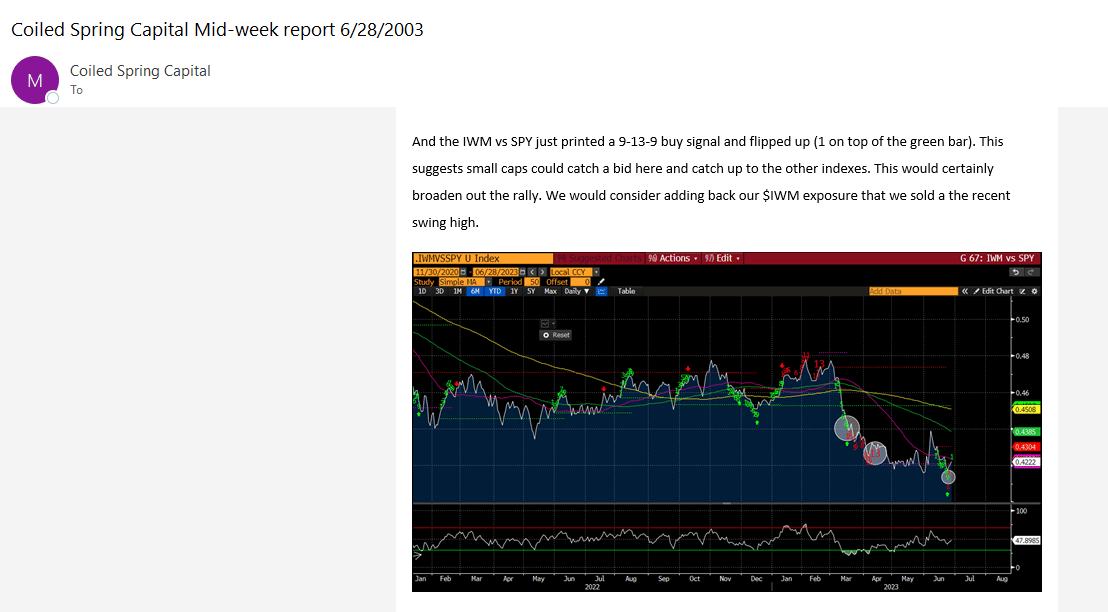Click the G 67: IWM vs SPY title

click(996, 258)
